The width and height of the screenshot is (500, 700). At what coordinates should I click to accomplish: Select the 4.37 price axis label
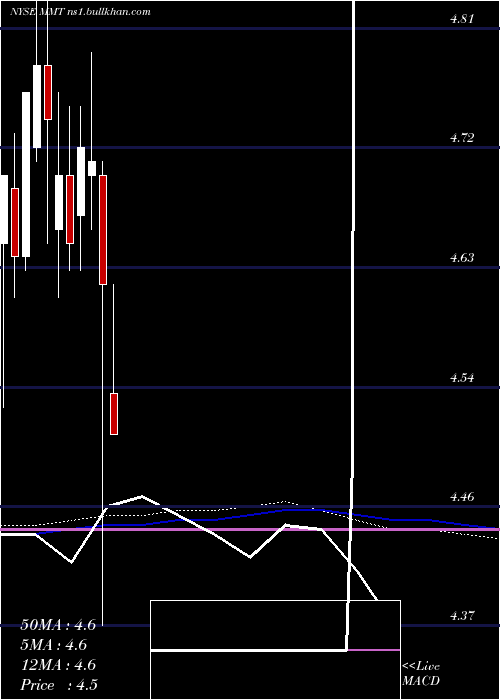point(462,616)
